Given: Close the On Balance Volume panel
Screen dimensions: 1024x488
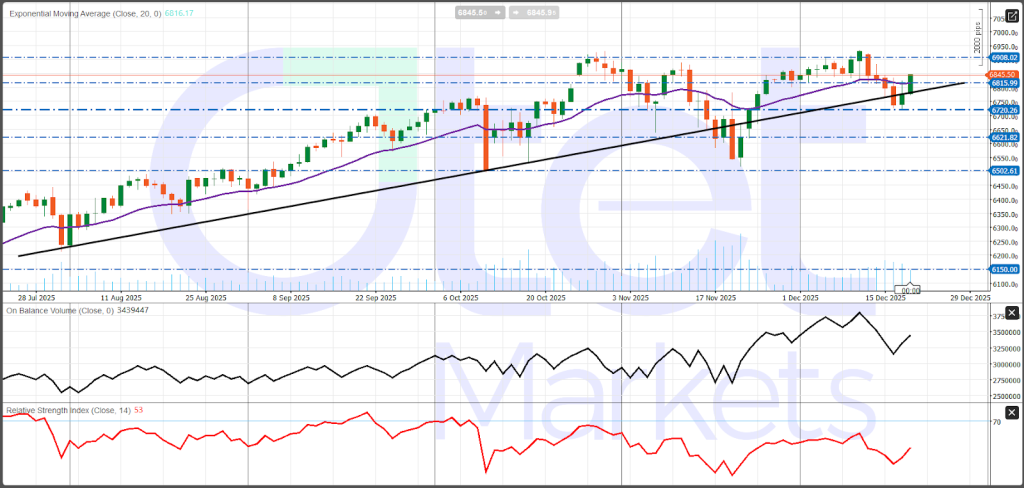Looking at the screenshot, I should 1011,314.
